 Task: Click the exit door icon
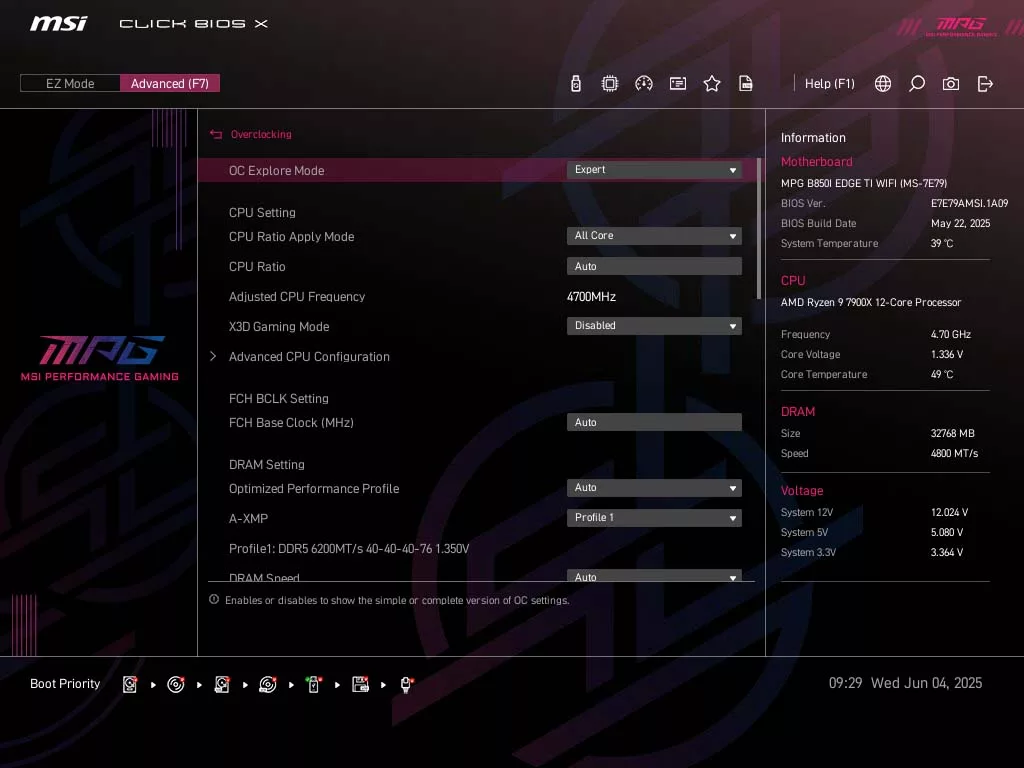tap(985, 84)
